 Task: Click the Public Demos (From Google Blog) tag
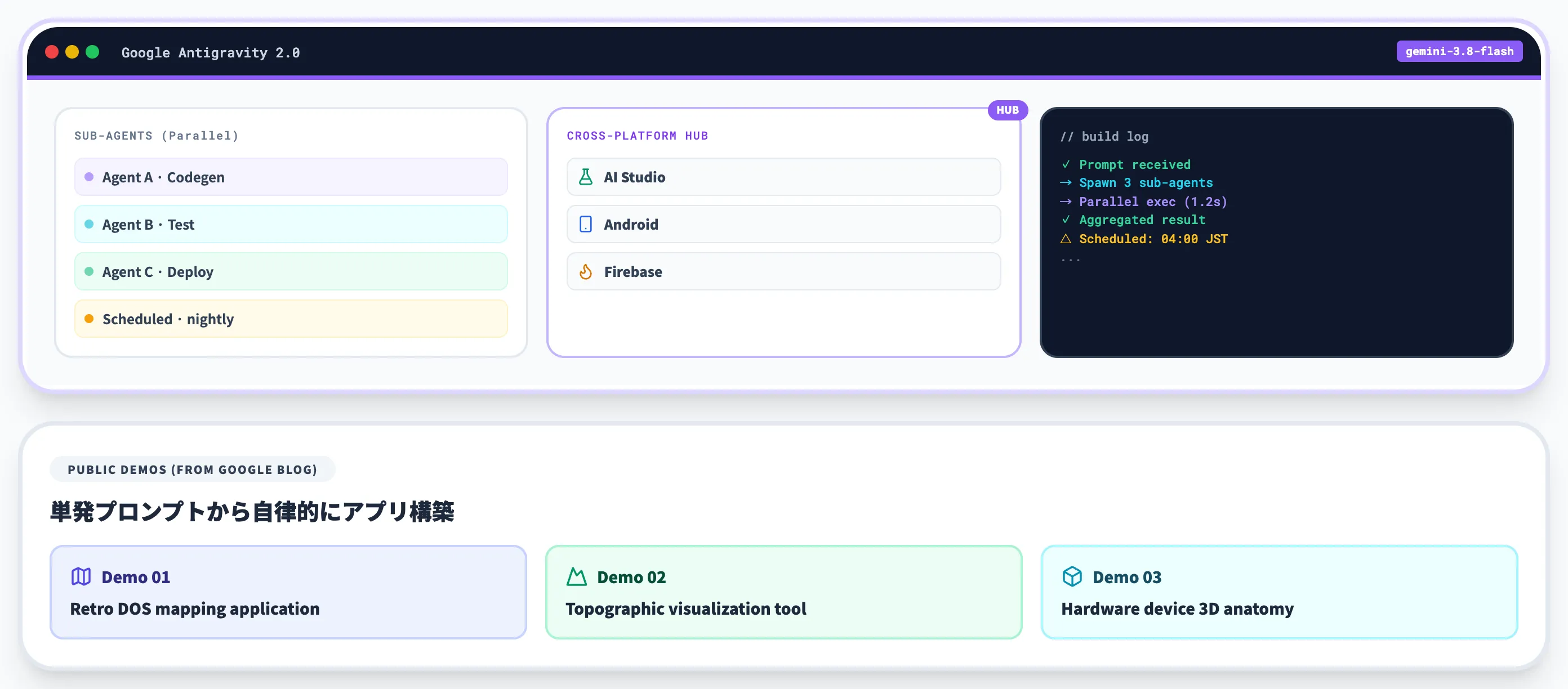click(x=193, y=469)
